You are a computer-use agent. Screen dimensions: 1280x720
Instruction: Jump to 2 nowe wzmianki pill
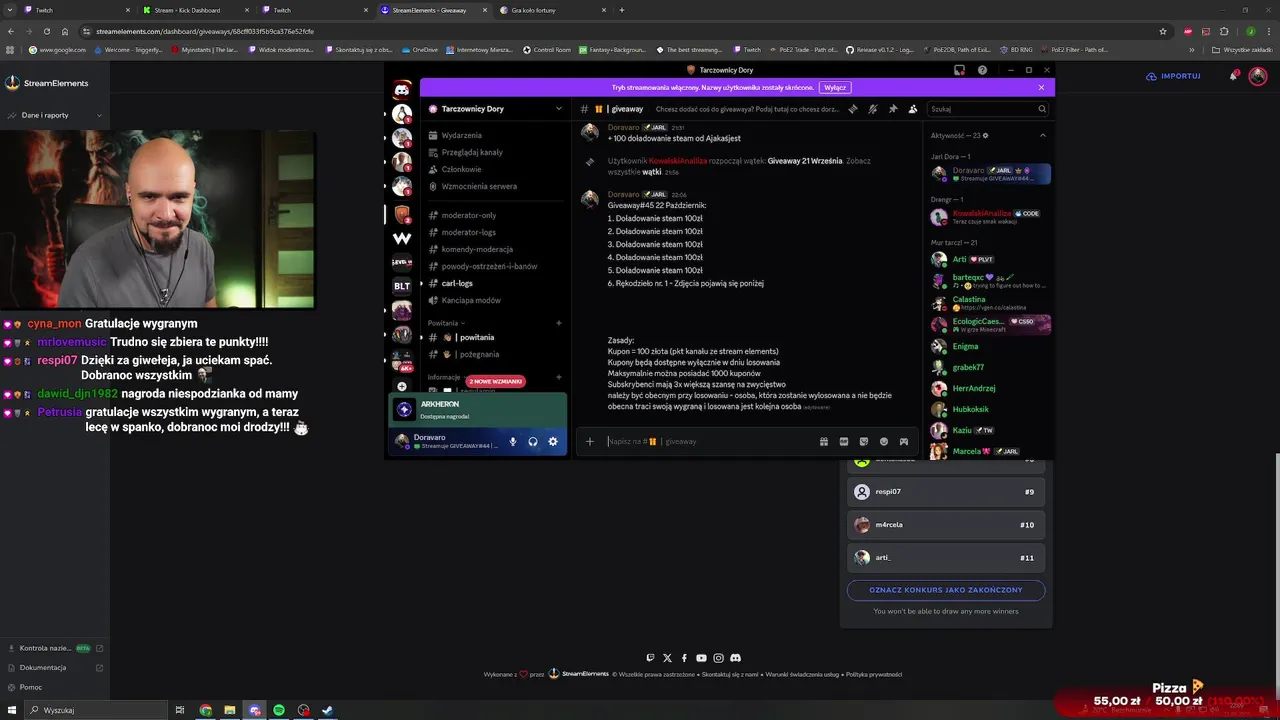coord(495,381)
